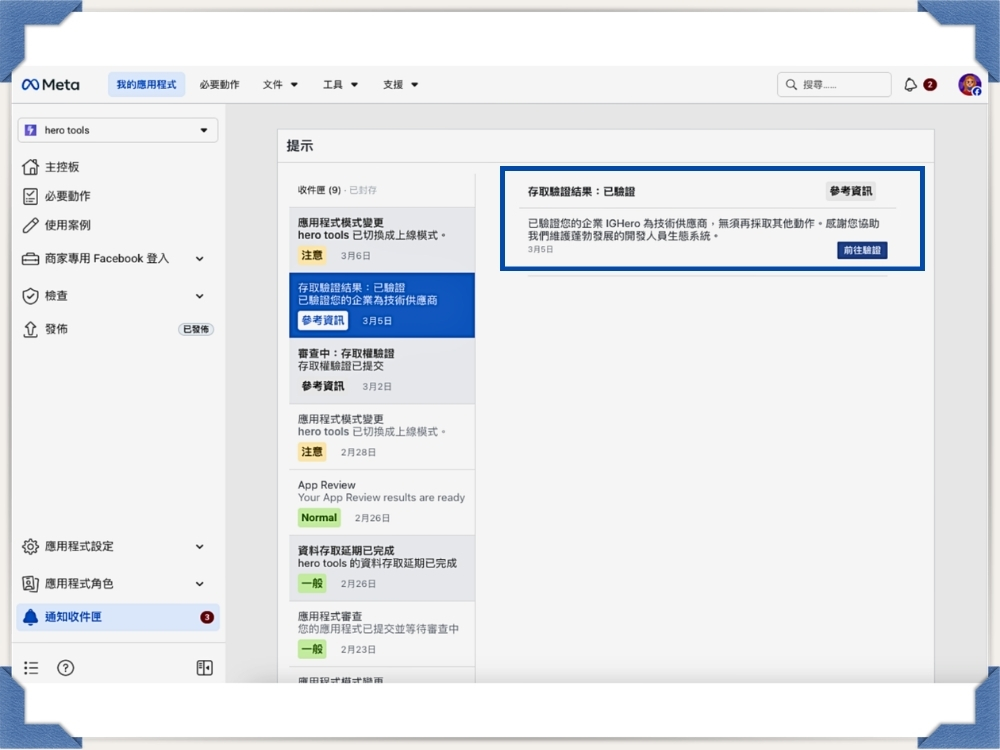Open the 主控板 (dashboard) home icon
Viewport: 1000px width, 750px height.
pyautogui.click(x=31, y=166)
